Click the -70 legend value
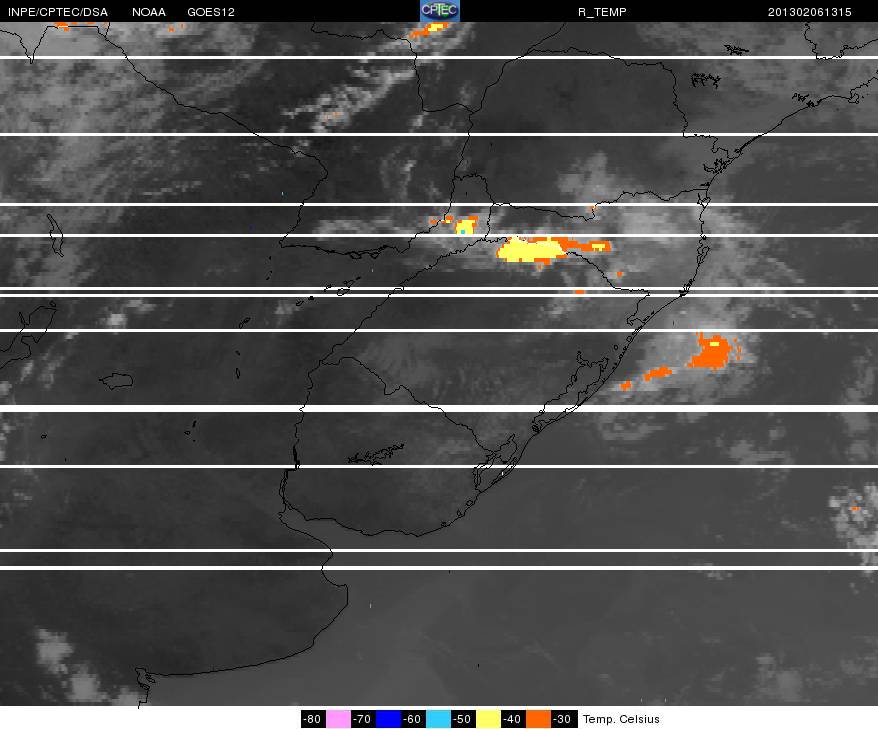Viewport: 878px width, 729px height. 363,719
